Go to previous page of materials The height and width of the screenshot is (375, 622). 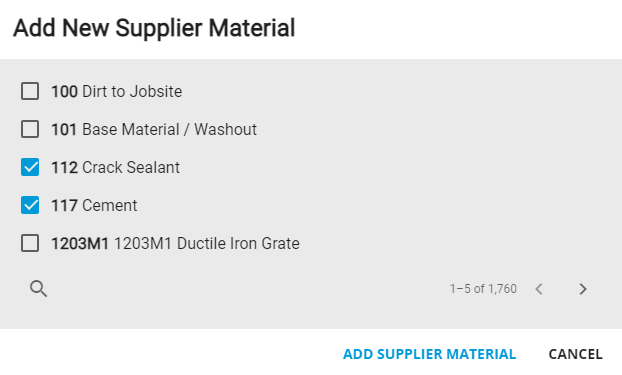[539, 289]
